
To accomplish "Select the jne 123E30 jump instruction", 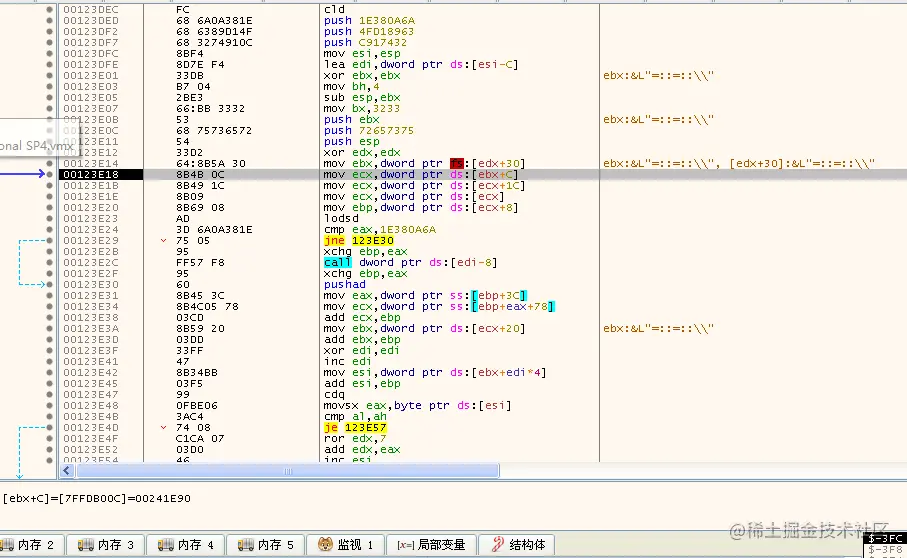I will (x=359, y=241).
